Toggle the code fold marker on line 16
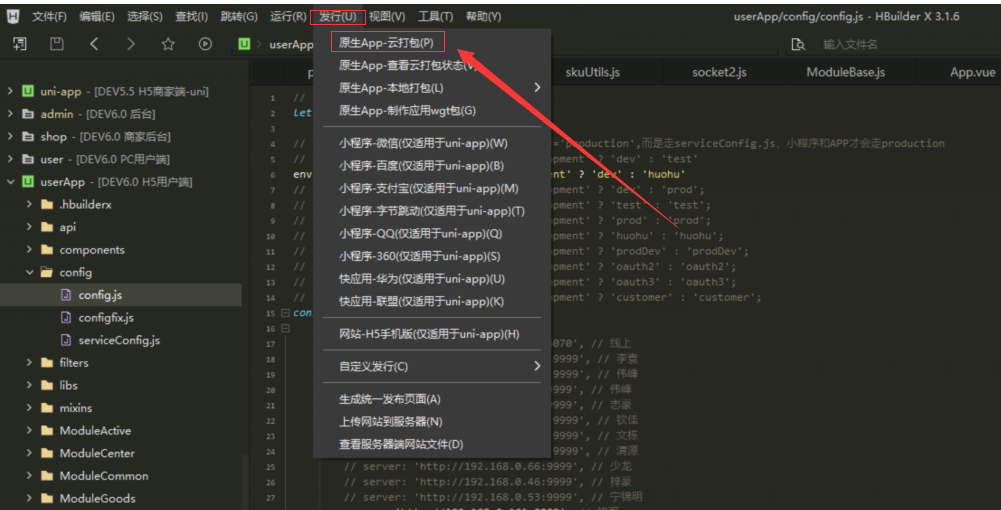This screenshot has height=510, width=1001. pos(285,328)
